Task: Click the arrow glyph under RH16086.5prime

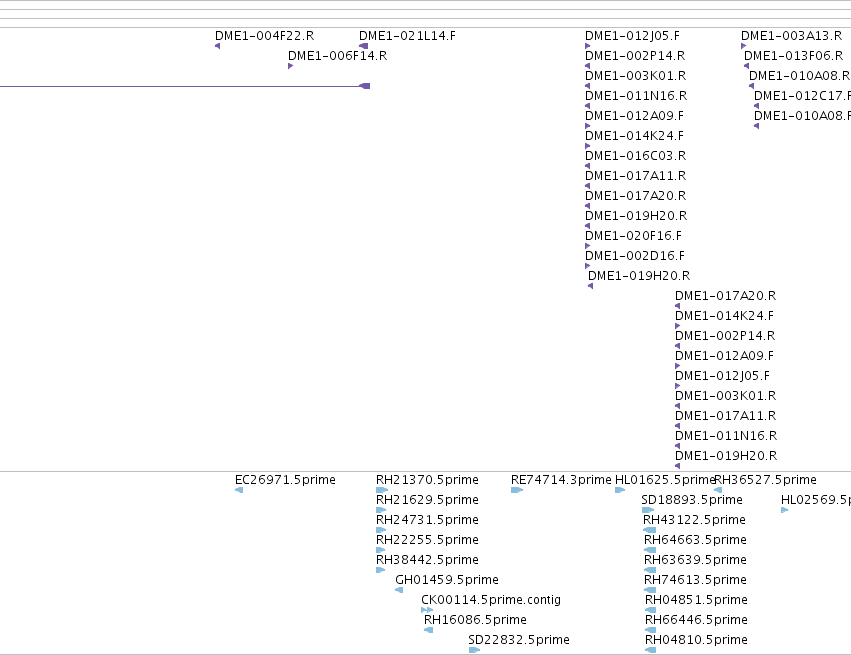Action: click(428, 630)
